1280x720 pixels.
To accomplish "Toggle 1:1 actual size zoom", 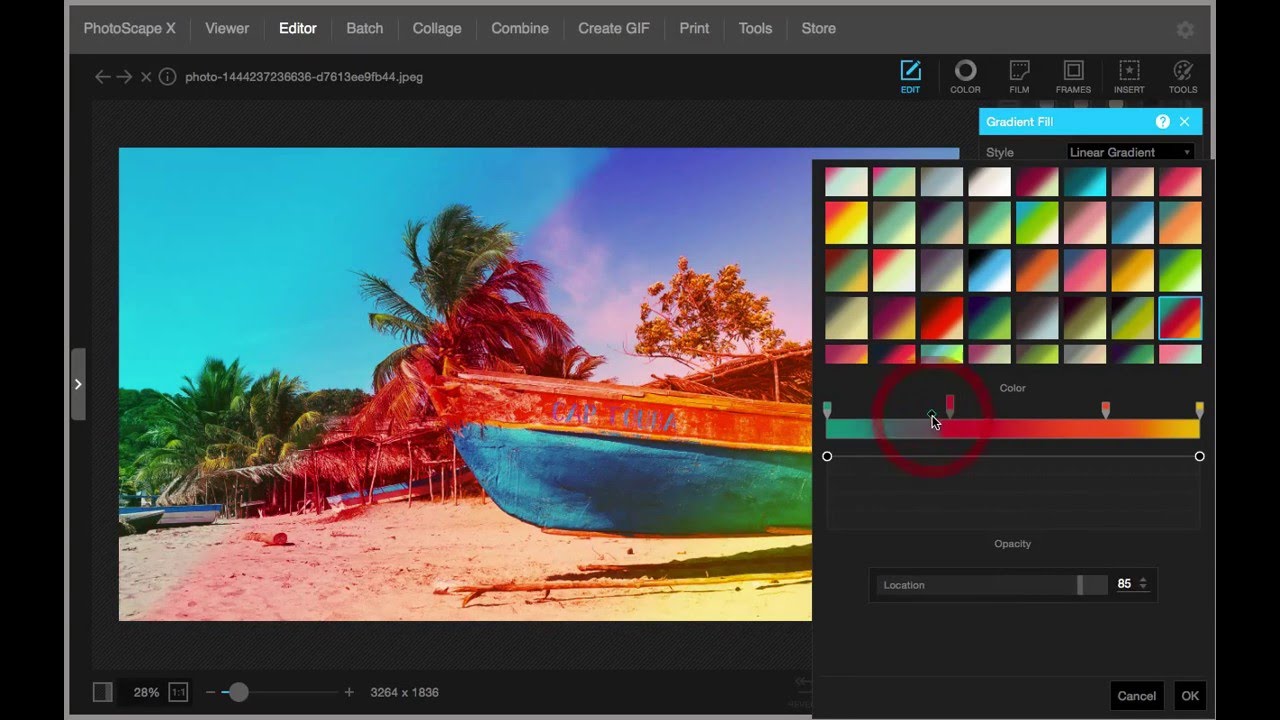I will (178, 692).
